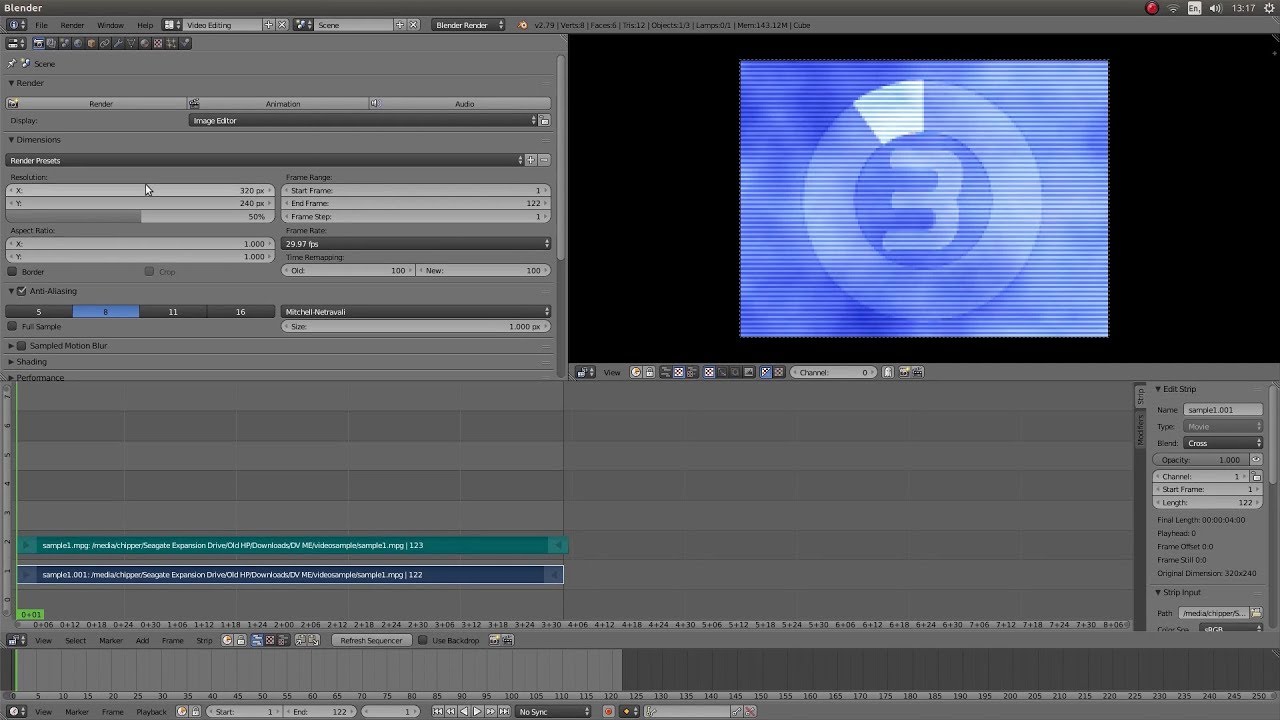Click the Refresh Sequencer button
Screen dimensions: 1280x720
pyautogui.click(x=371, y=640)
